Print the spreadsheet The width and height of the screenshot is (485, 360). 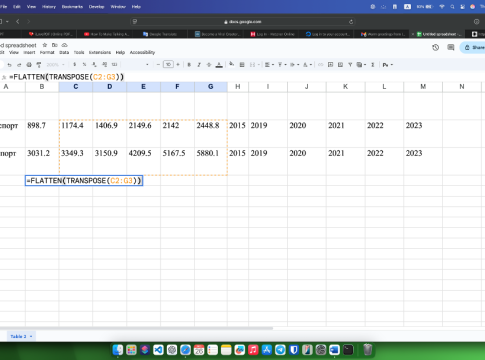coord(29,65)
